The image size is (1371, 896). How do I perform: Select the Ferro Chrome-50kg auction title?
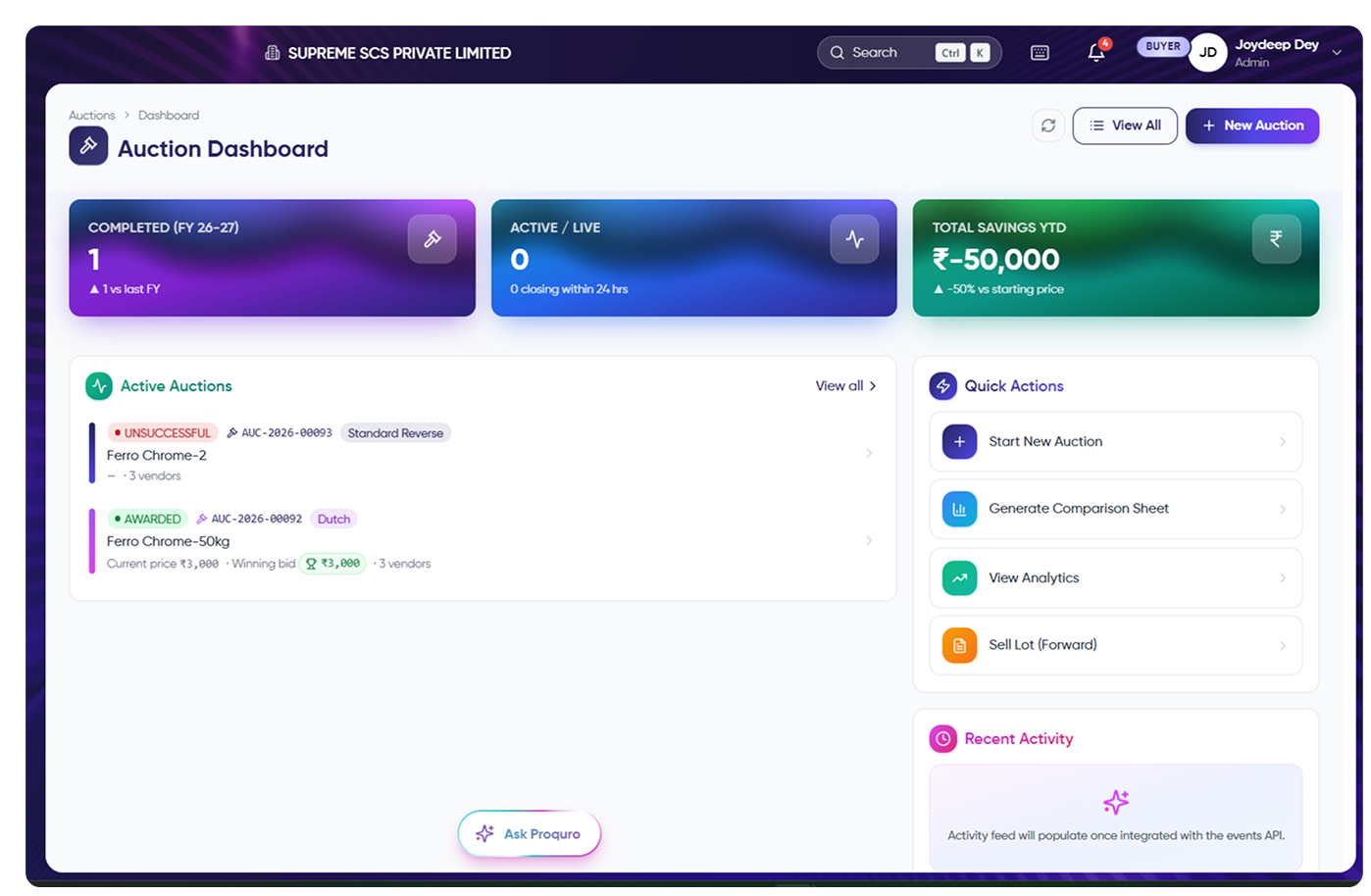pyautogui.click(x=169, y=542)
